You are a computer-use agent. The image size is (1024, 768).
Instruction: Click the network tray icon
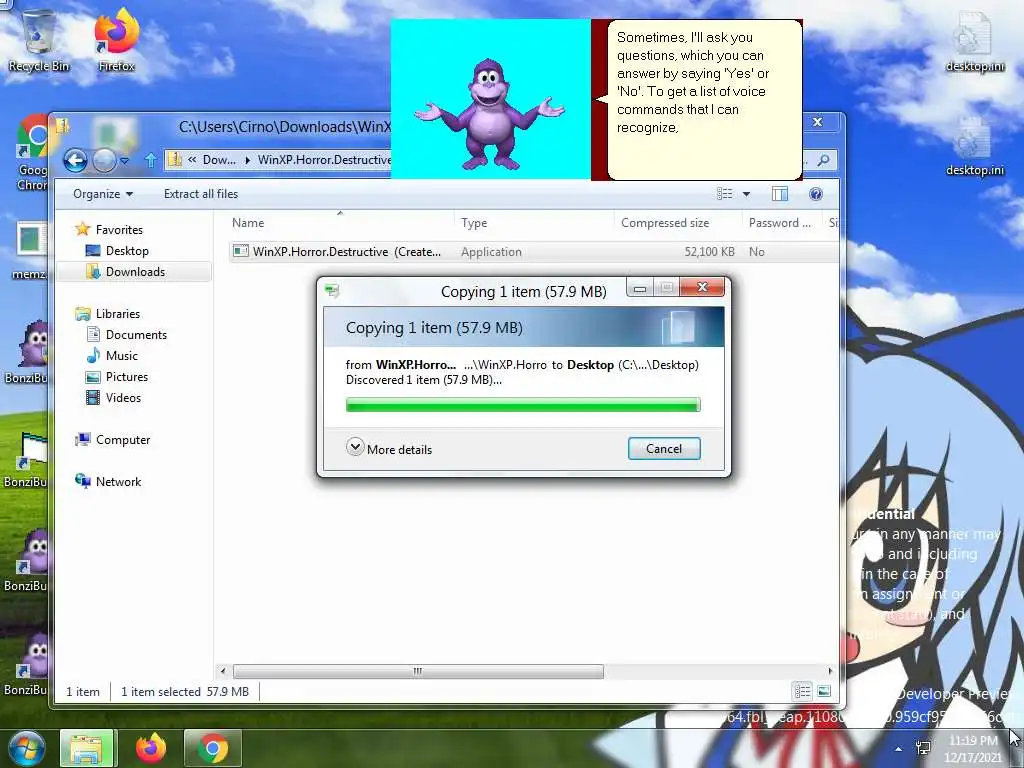[x=923, y=748]
